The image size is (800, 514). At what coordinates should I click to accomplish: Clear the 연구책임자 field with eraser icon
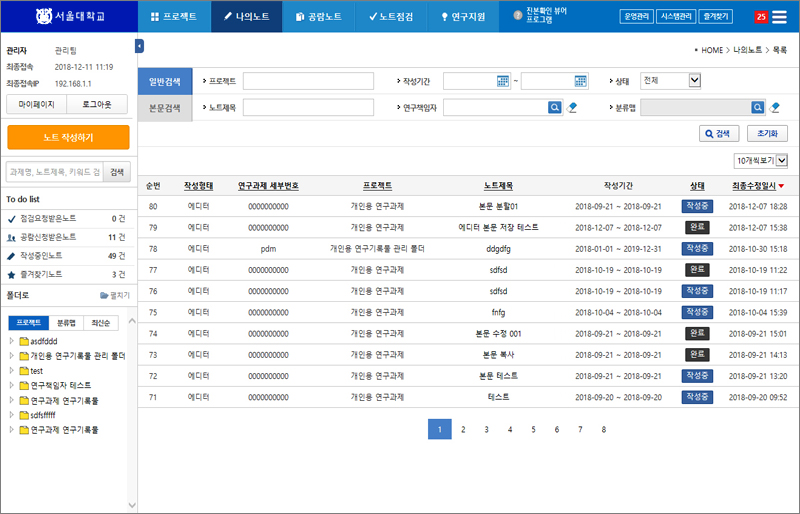[x=572, y=107]
